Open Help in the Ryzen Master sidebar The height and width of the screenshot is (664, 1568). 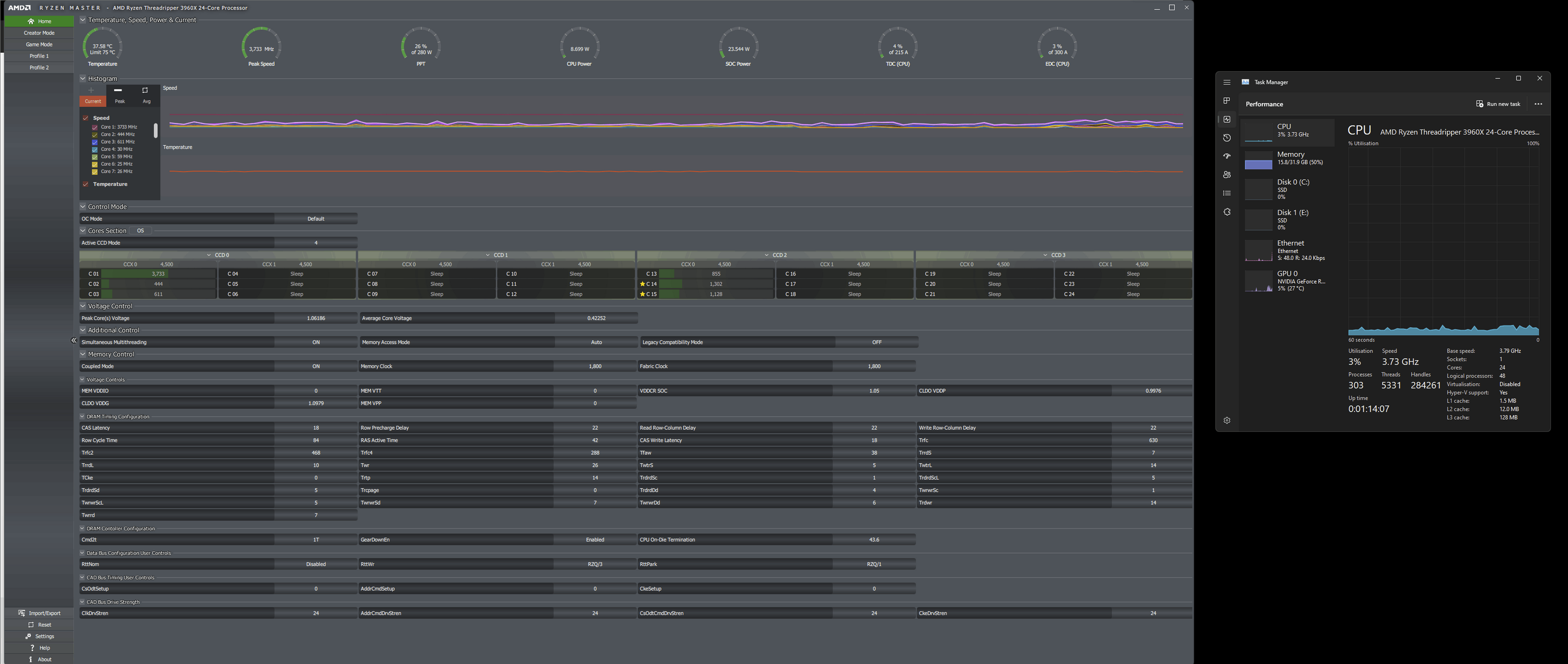tap(39, 648)
